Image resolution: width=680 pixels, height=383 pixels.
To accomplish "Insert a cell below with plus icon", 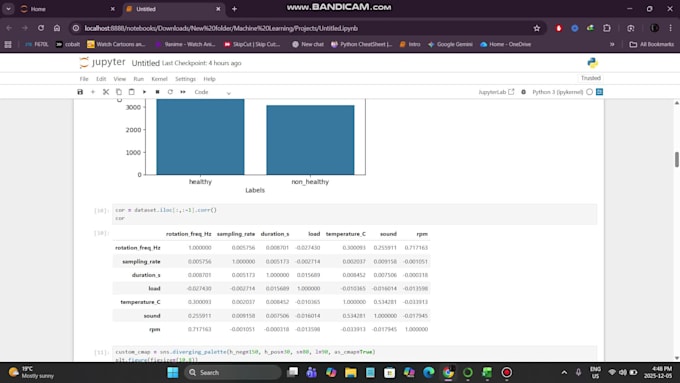I will point(92,92).
